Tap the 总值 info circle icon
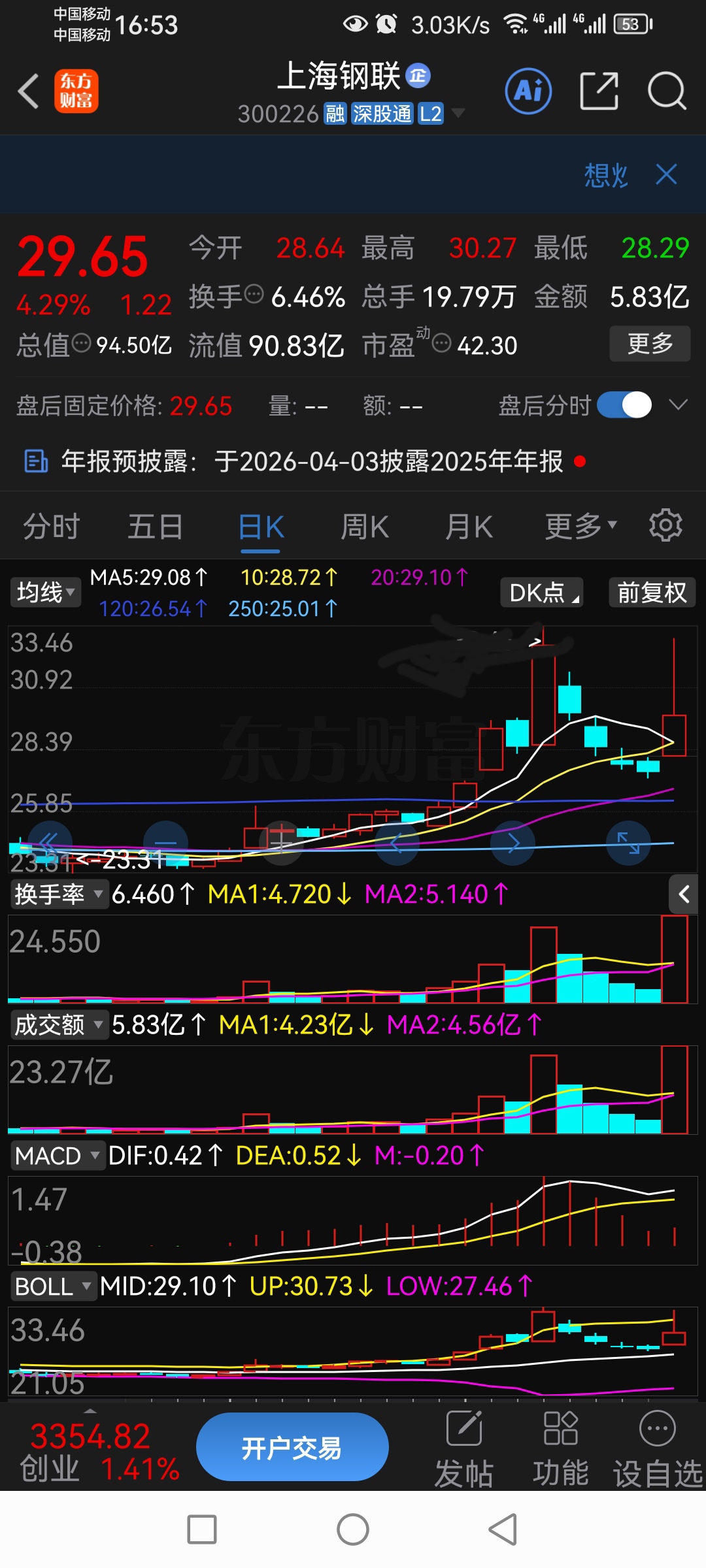Image resolution: width=706 pixels, height=1568 pixels. click(81, 343)
